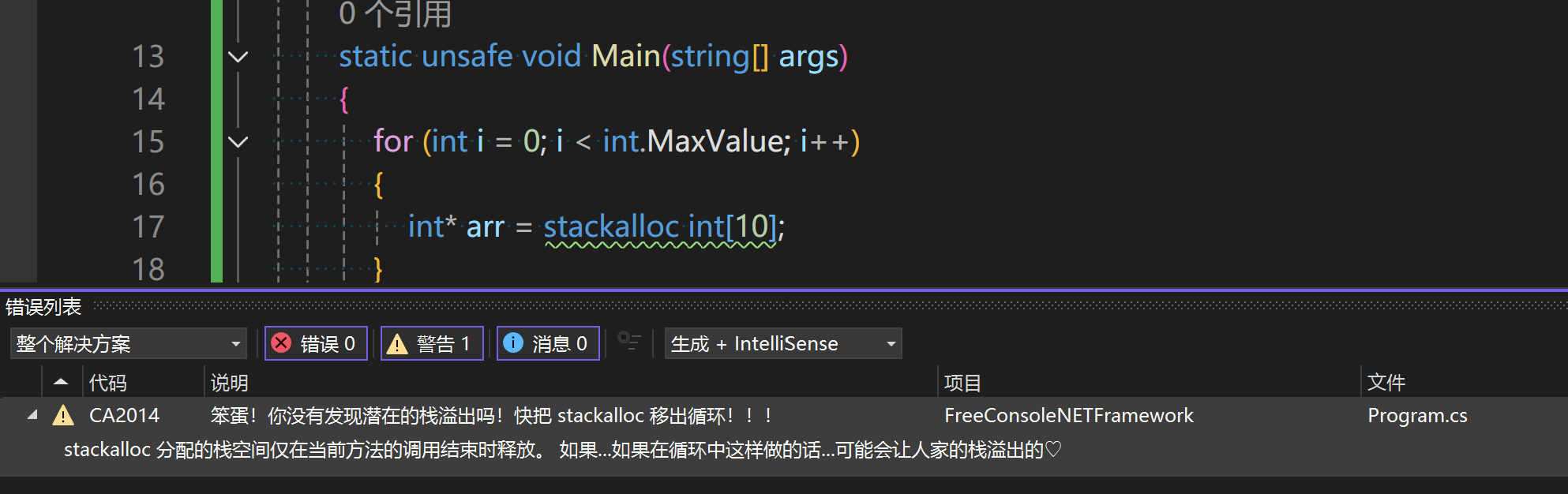
Task: Toggle the 错误 0 errors filter
Action: pyautogui.click(x=315, y=343)
